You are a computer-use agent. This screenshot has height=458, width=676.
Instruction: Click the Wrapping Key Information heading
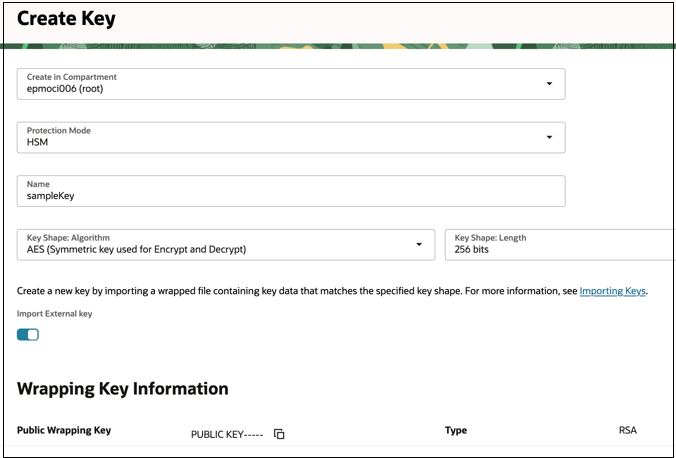click(122, 389)
